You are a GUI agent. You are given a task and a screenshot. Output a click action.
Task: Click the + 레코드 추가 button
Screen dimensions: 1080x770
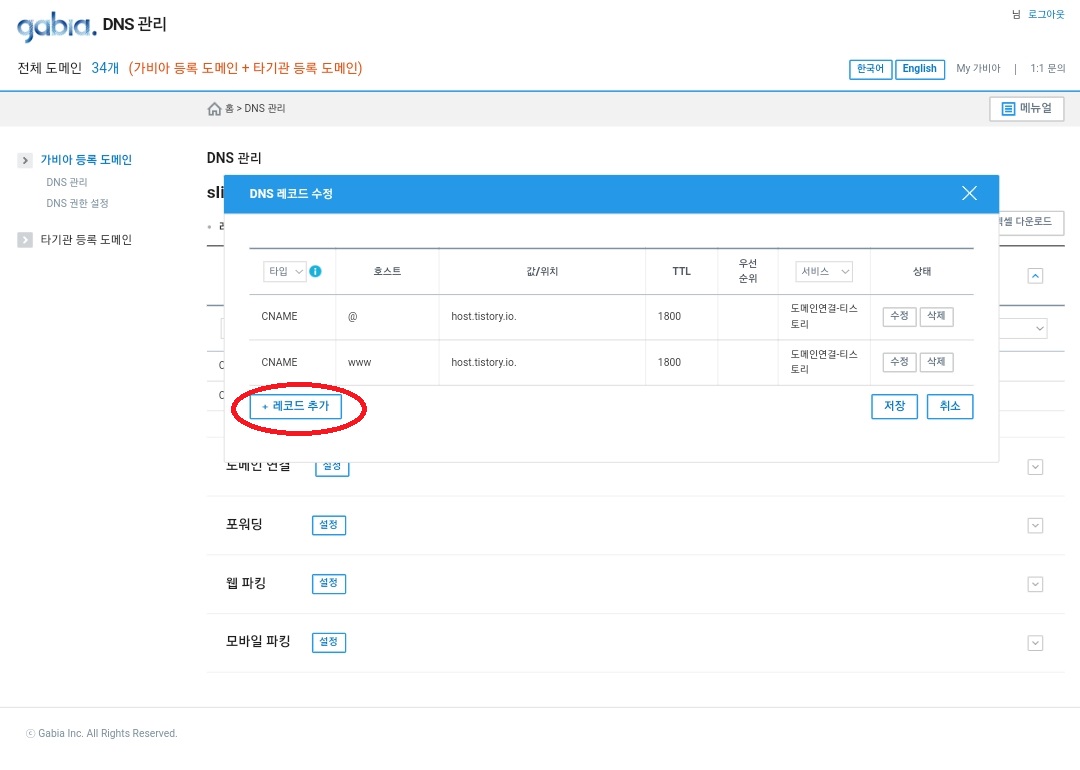click(295, 406)
